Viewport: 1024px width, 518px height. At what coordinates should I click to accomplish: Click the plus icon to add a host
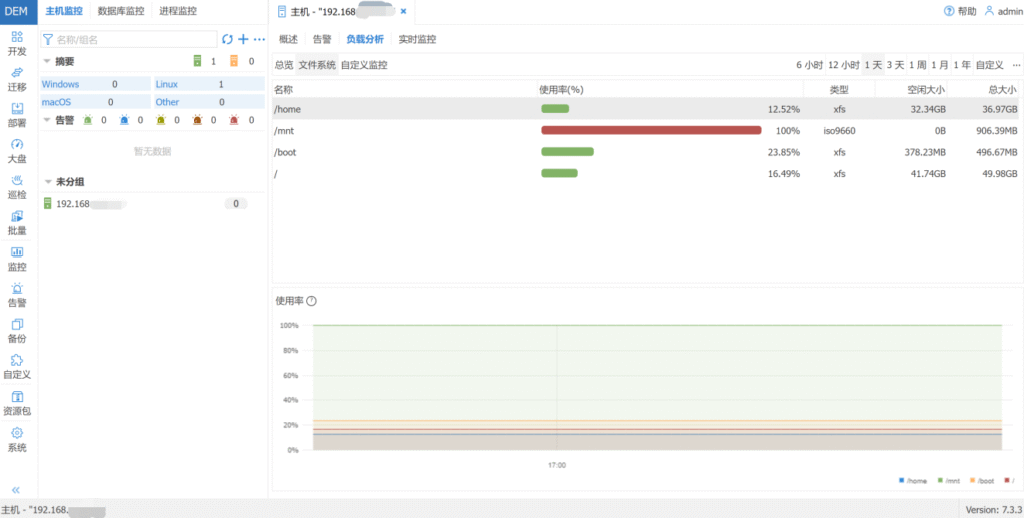coord(243,39)
